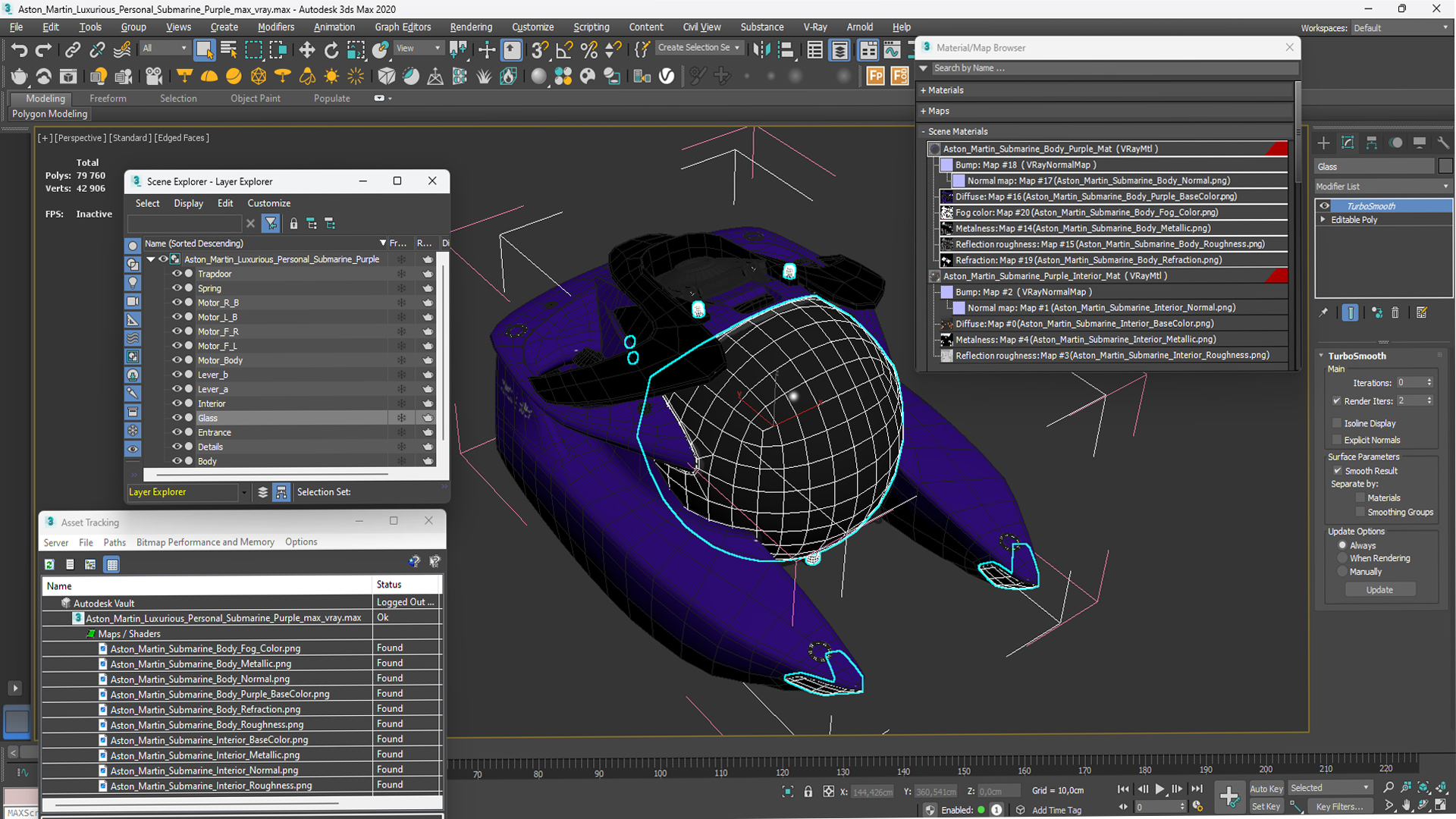Toggle the Scene Explorer filter funnel icon

tap(271, 224)
